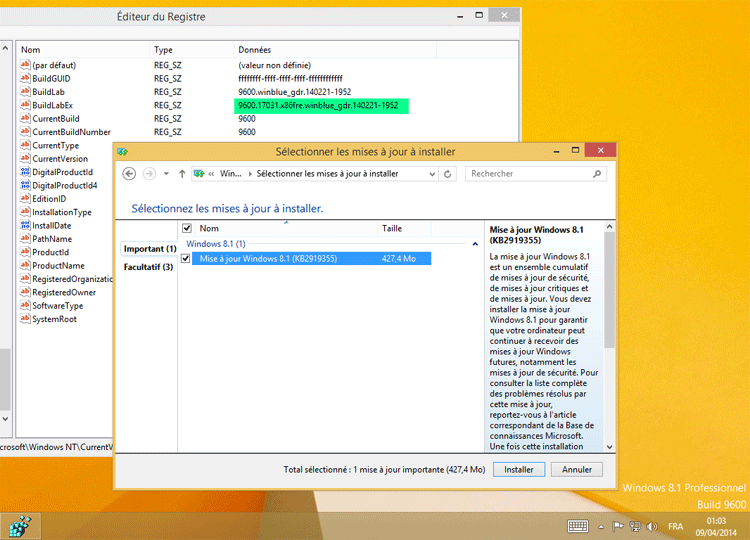Viewport: 750px width, 540px height.
Task: Click the Back arrow in update dialog
Action: click(129, 173)
